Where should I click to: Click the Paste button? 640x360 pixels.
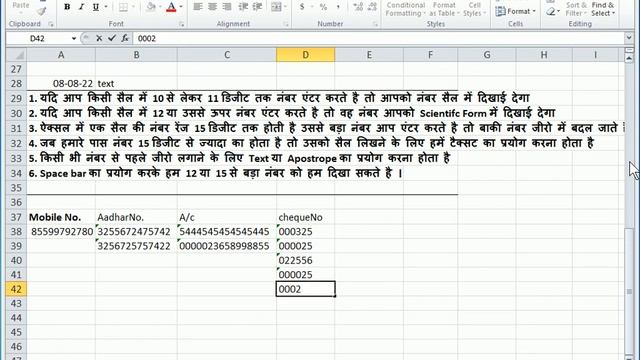point(21,6)
